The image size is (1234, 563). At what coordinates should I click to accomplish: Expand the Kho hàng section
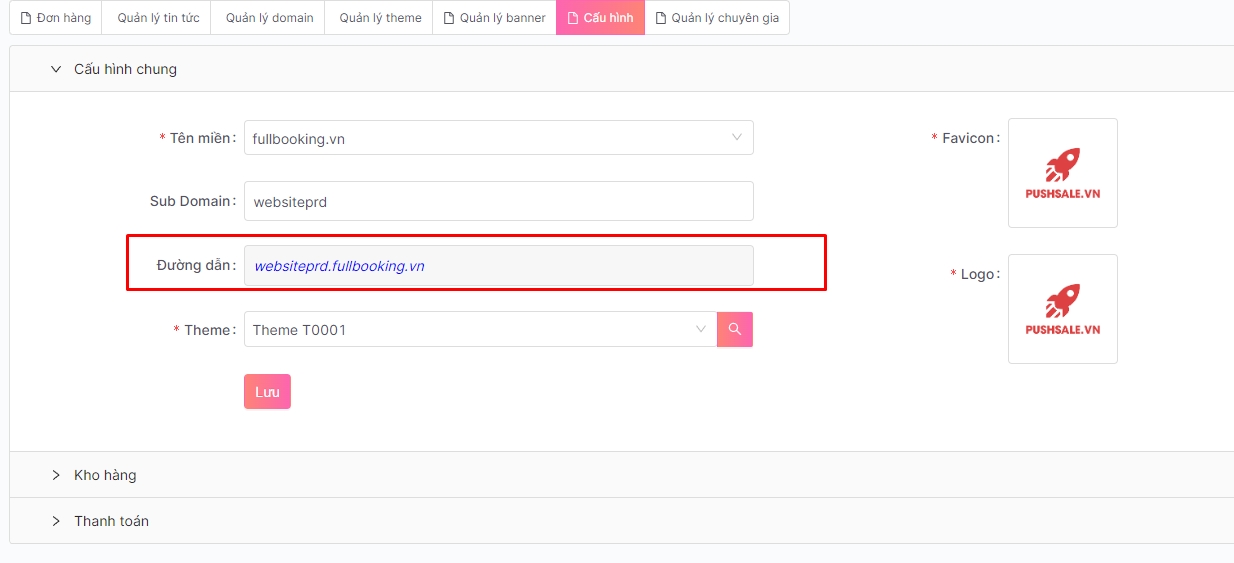point(105,475)
